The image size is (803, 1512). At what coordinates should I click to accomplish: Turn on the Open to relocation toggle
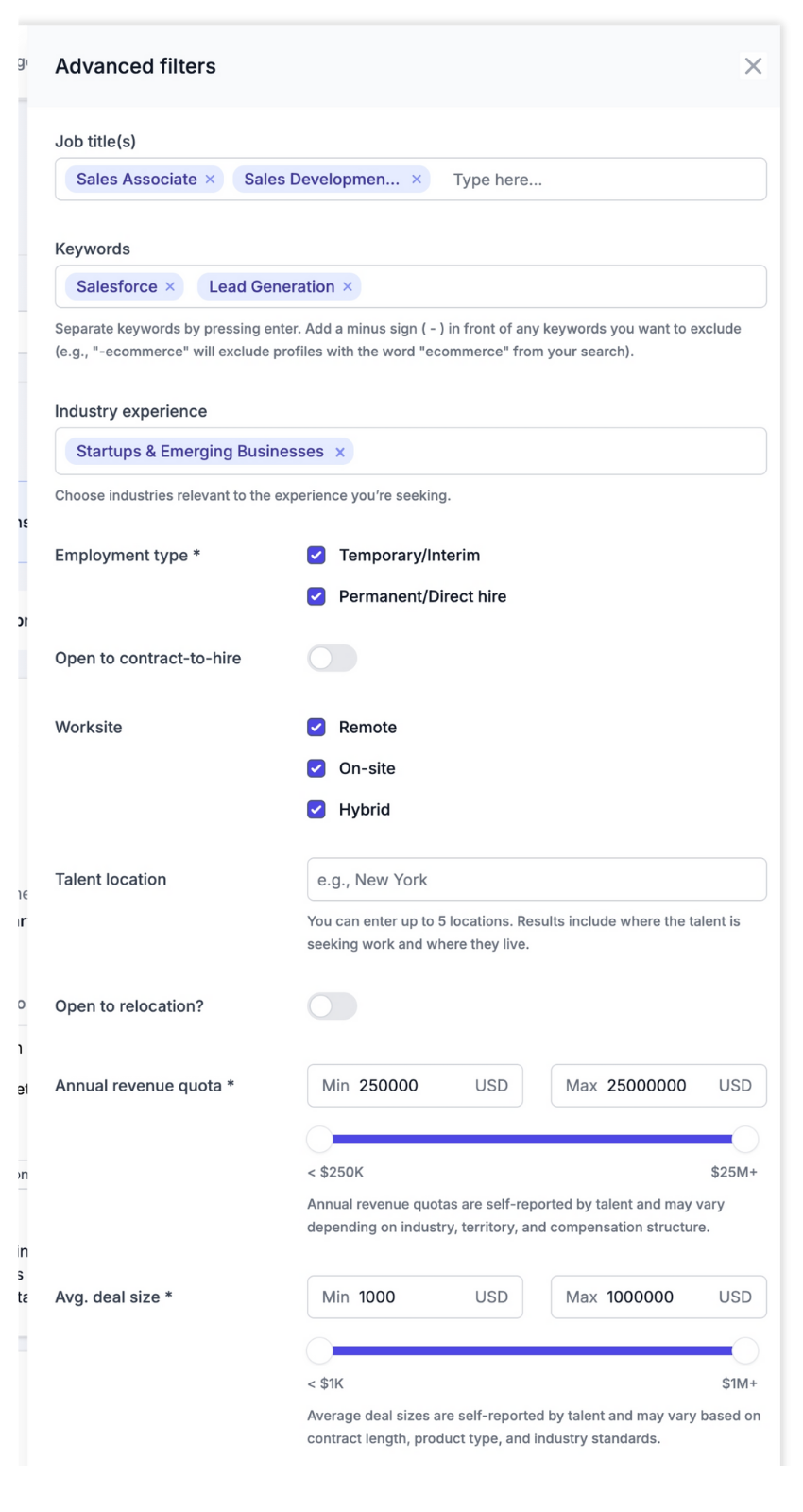(x=332, y=1005)
